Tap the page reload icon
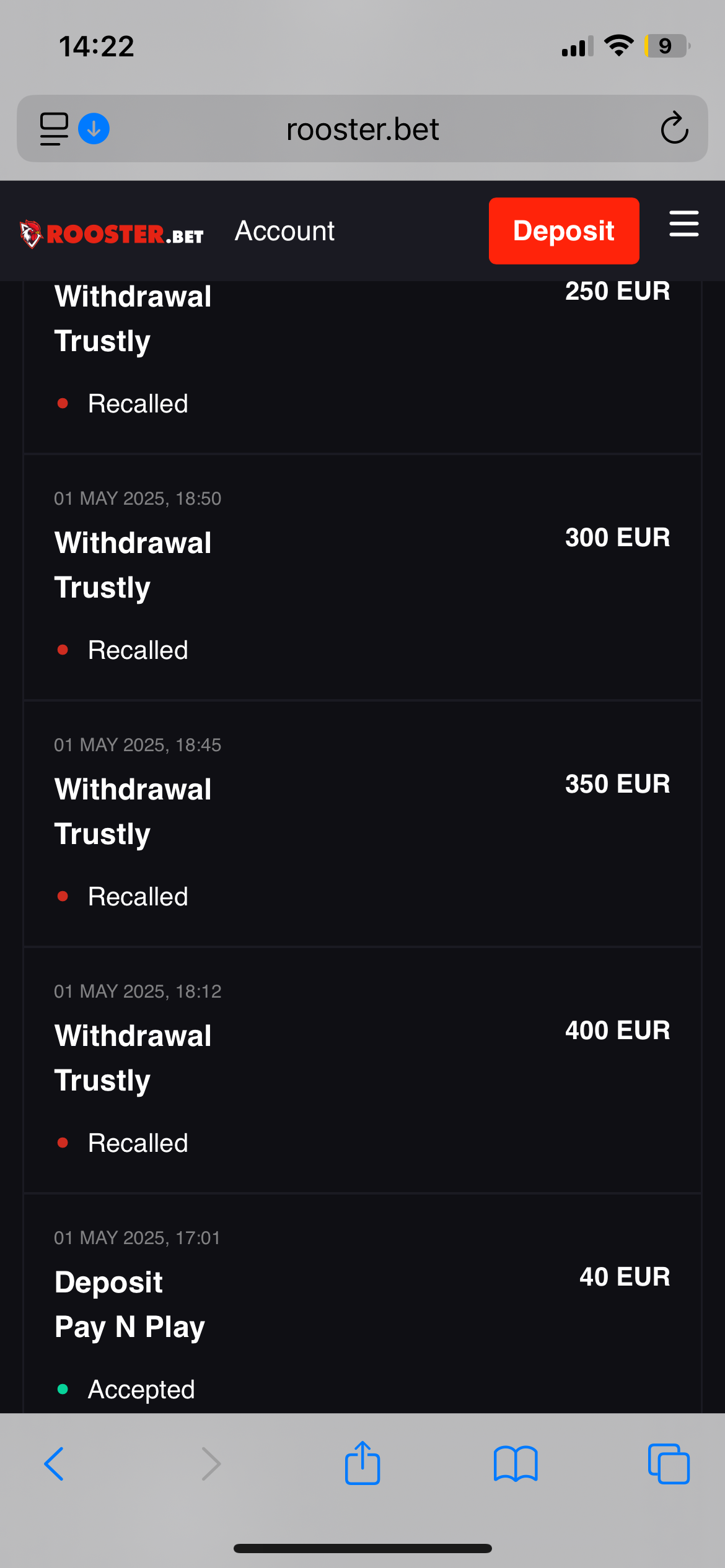This screenshot has height=1568, width=725. (x=674, y=129)
